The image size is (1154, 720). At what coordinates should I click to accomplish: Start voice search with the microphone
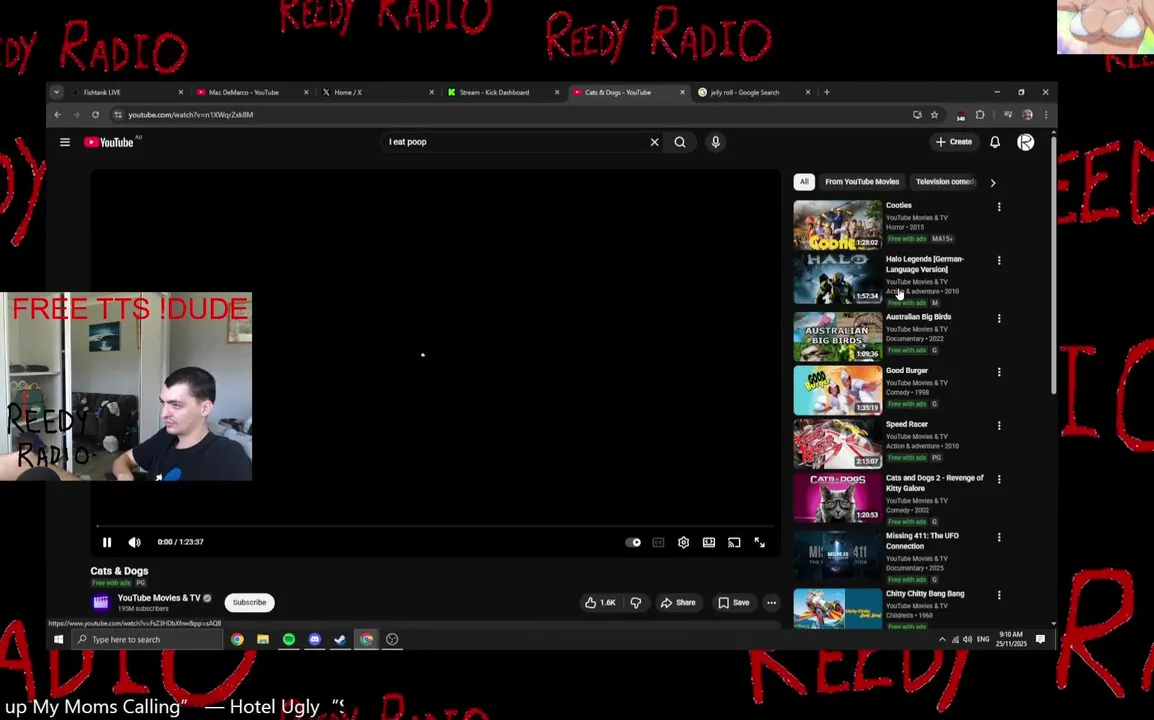point(715,142)
